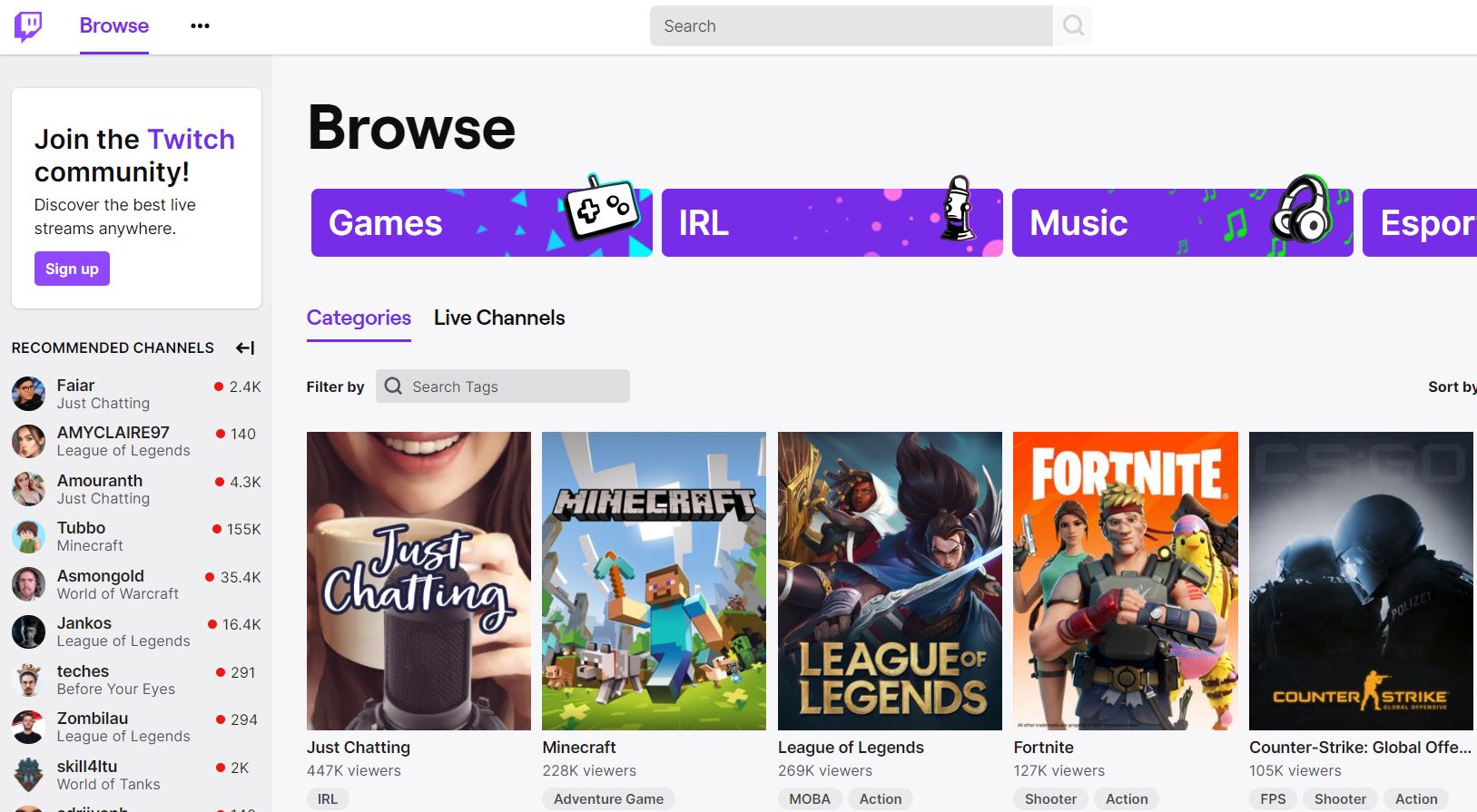Focus the Search Tags filter field
The height and width of the screenshot is (812, 1477).
coord(503,386)
